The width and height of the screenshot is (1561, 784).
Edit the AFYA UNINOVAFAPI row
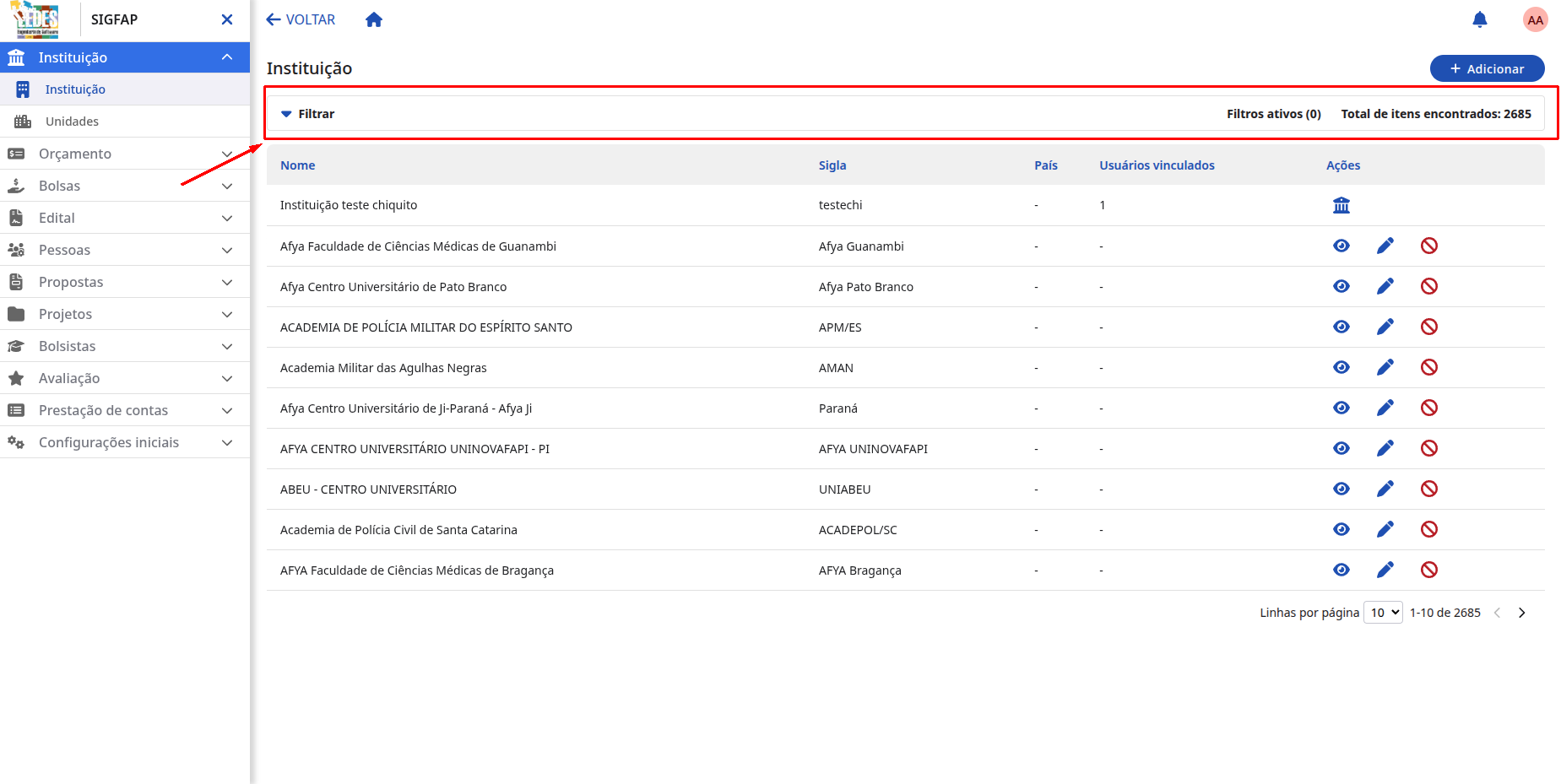pos(1385,448)
